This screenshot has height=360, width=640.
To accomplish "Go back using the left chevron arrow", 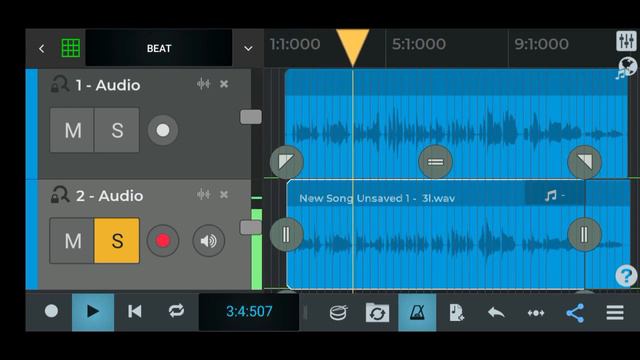I will 42,49.
